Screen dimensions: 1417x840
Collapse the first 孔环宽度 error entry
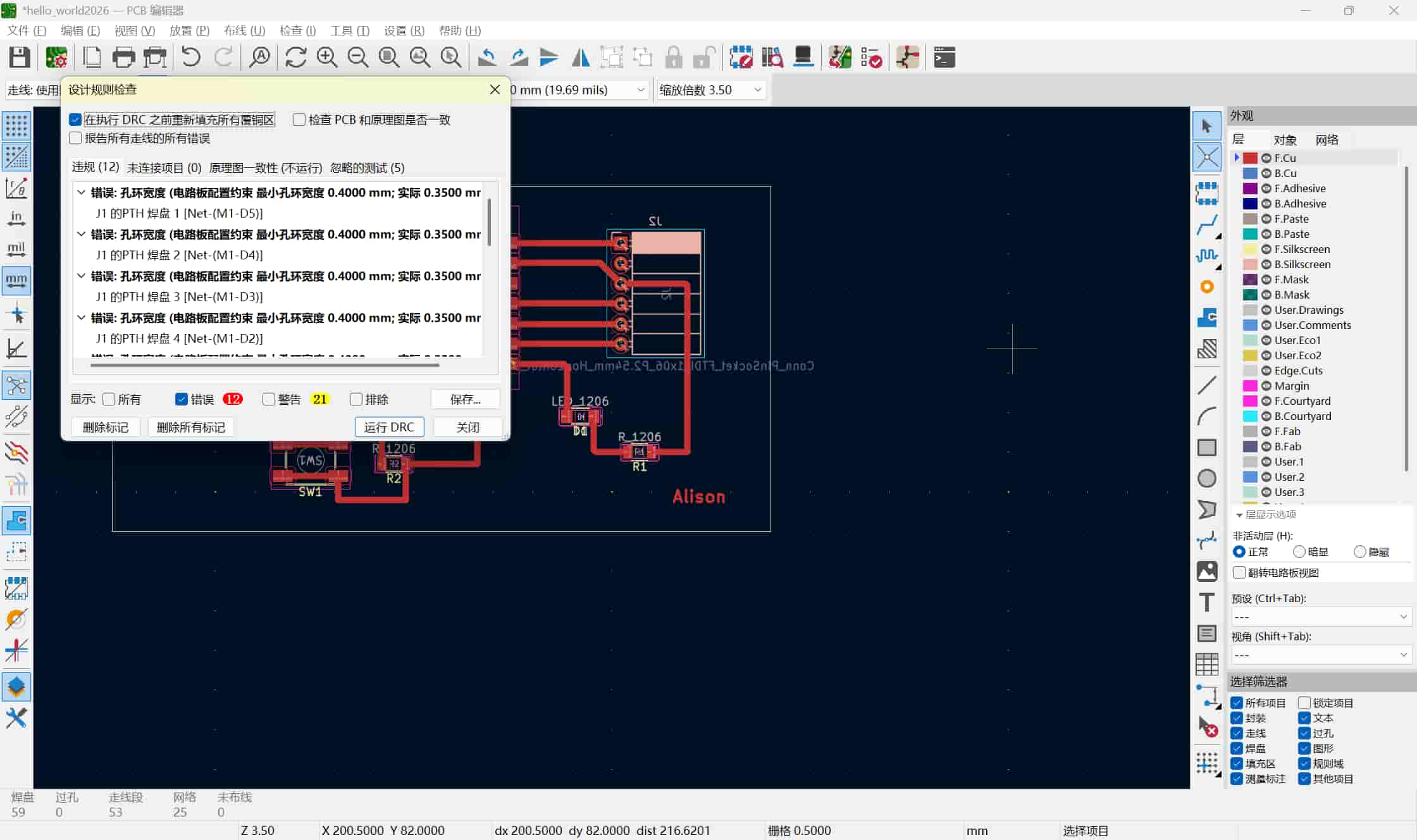click(81, 192)
